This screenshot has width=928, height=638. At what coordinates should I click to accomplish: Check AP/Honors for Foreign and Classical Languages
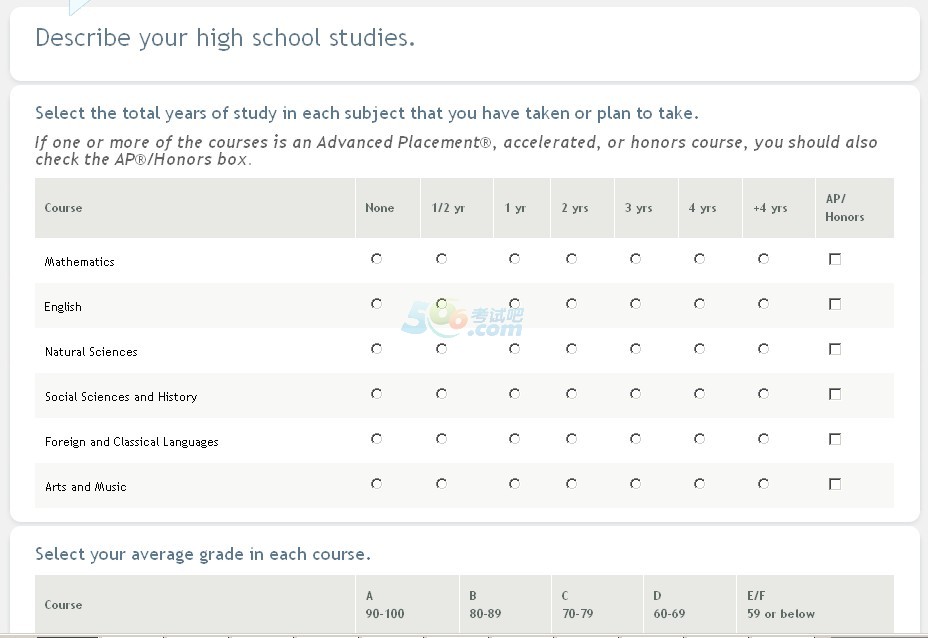pos(835,439)
